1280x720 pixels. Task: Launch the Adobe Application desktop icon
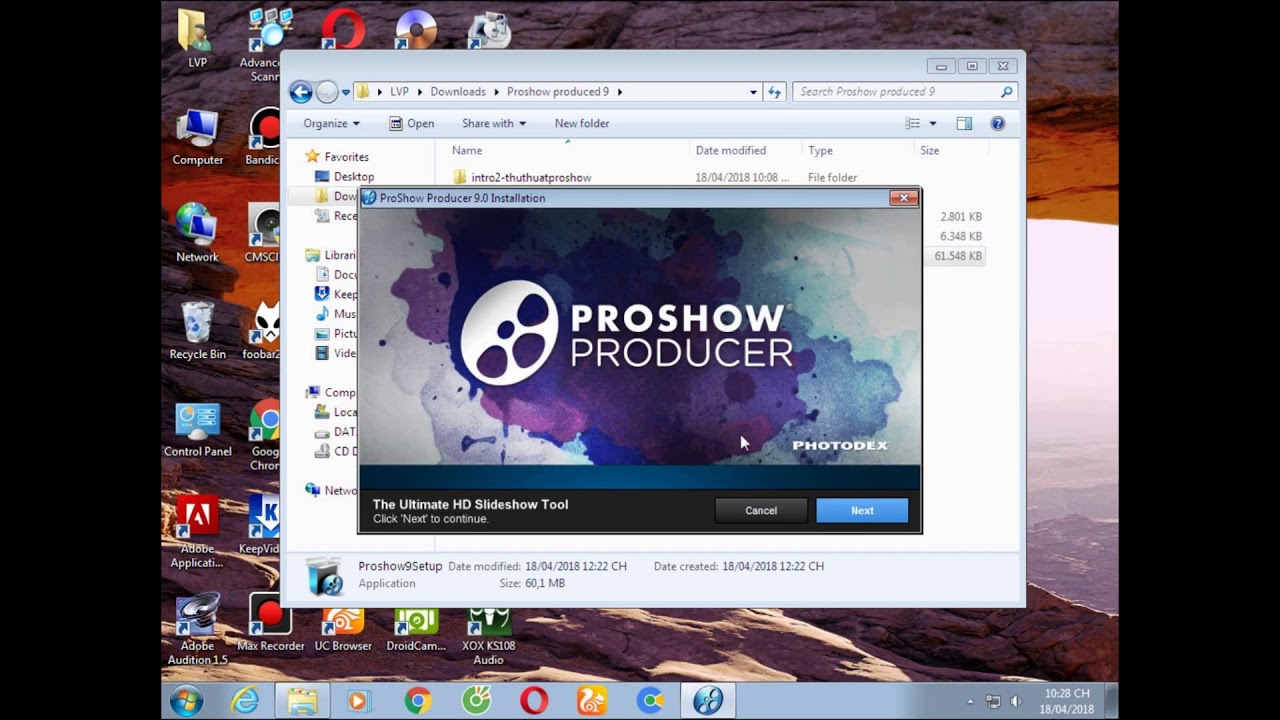pyautogui.click(x=197, y=532)
